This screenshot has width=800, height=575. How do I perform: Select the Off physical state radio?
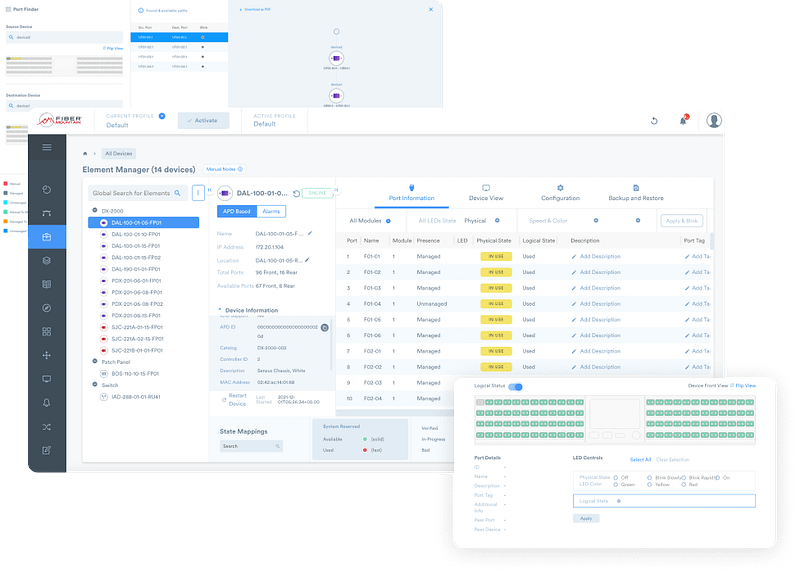[x=616, y=478]
